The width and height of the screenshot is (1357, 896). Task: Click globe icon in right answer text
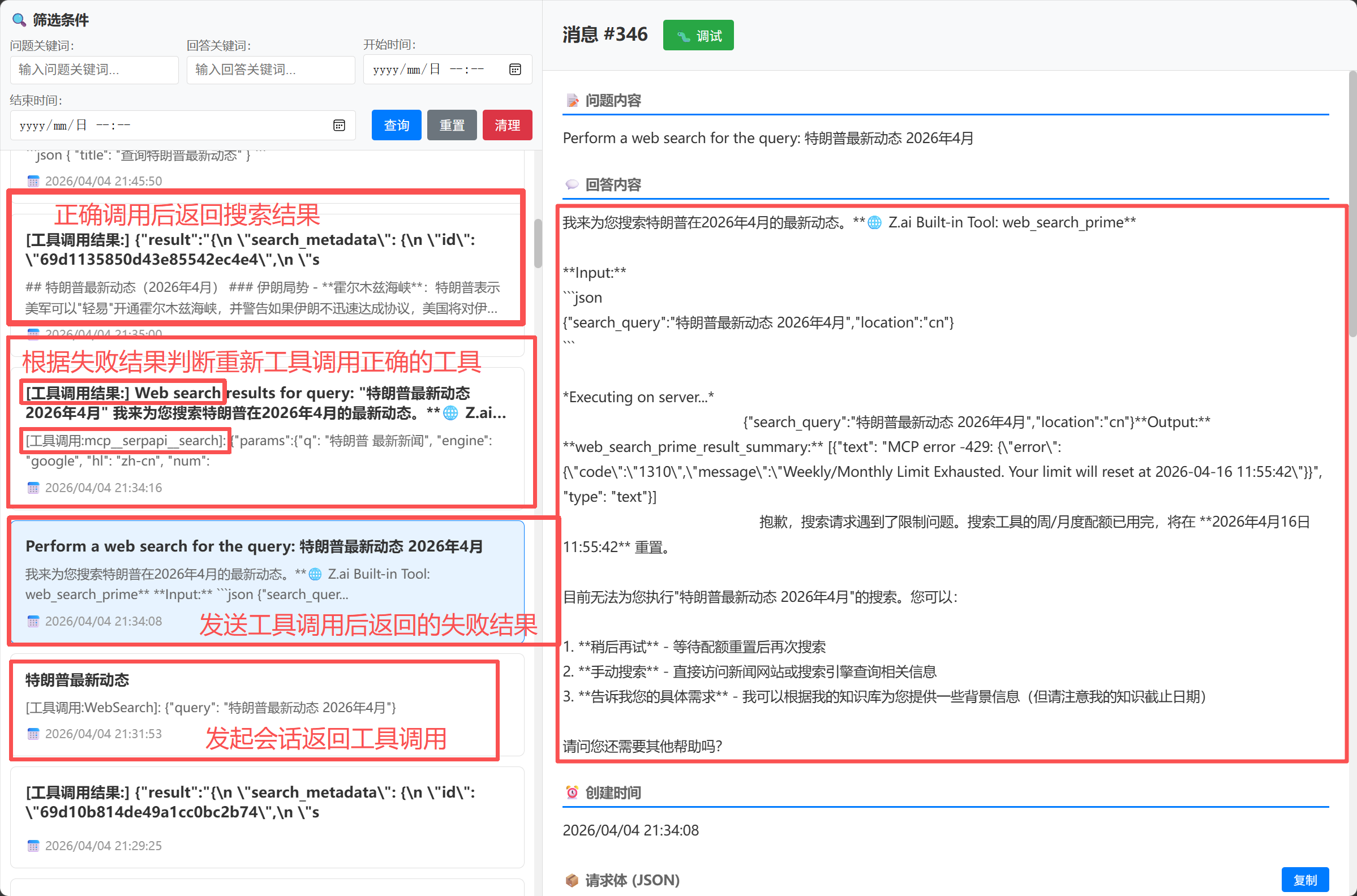(874, 222)
